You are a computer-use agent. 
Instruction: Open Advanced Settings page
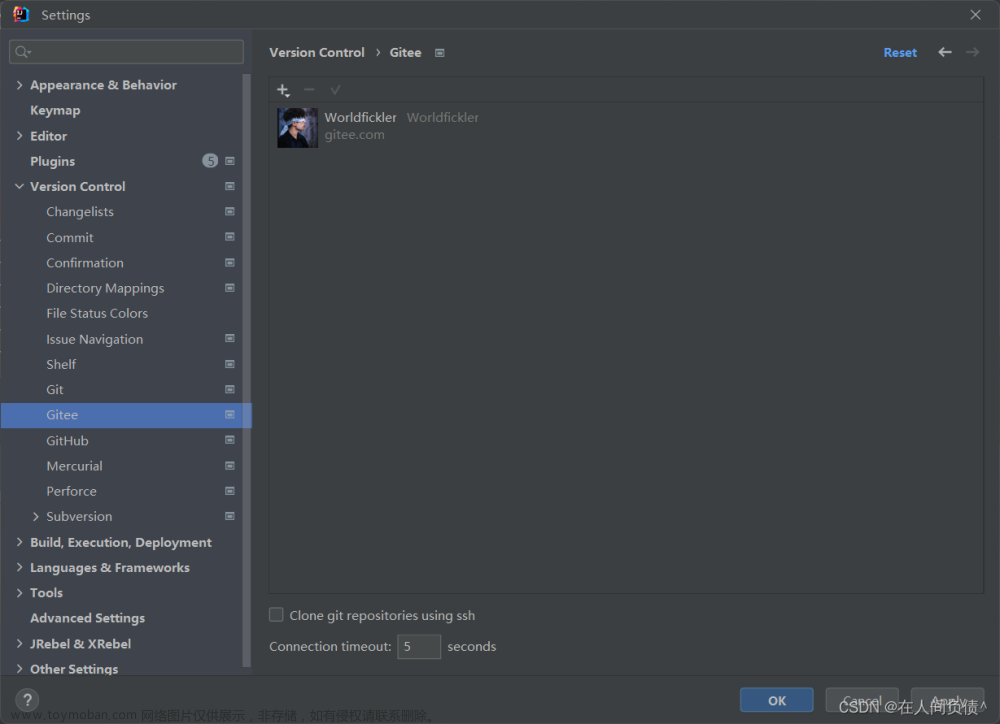(87, 618)
